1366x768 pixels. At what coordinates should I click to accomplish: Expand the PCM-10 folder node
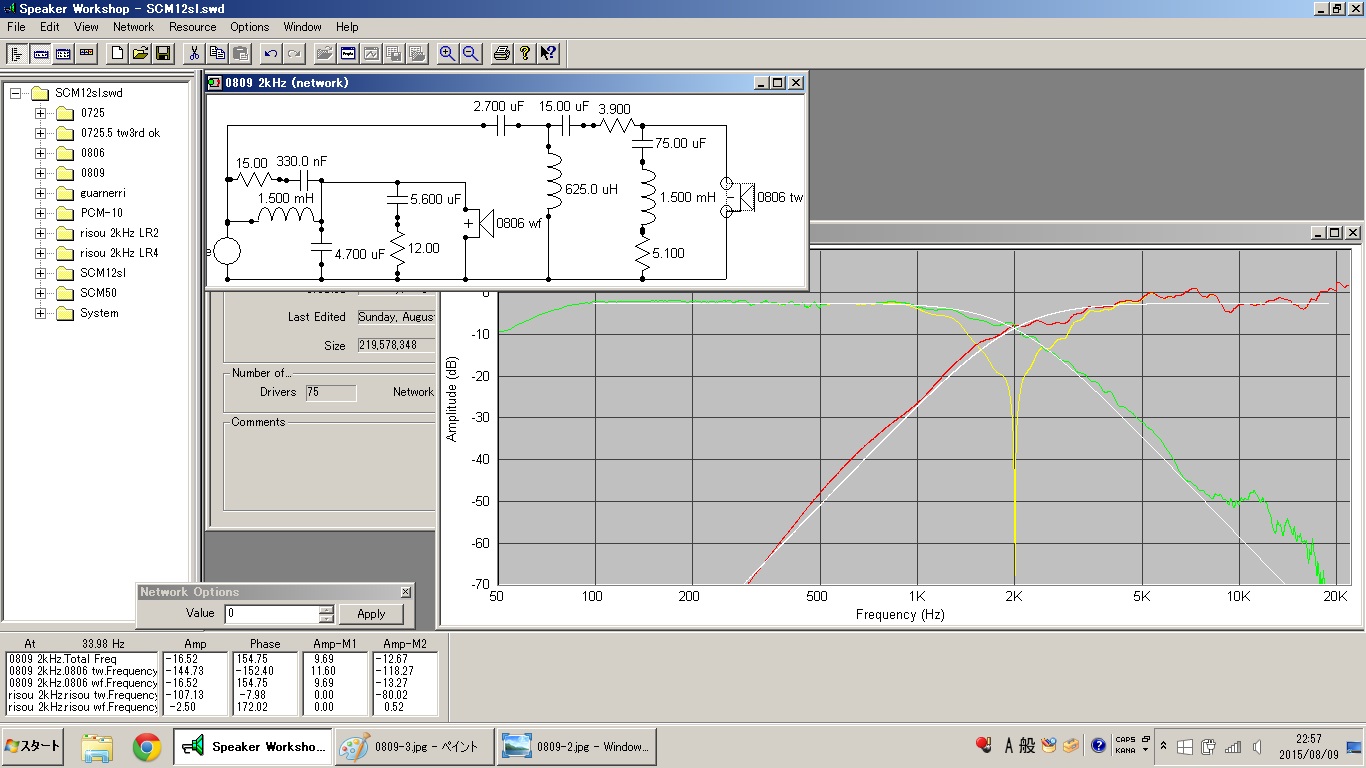tap(41, 213)
